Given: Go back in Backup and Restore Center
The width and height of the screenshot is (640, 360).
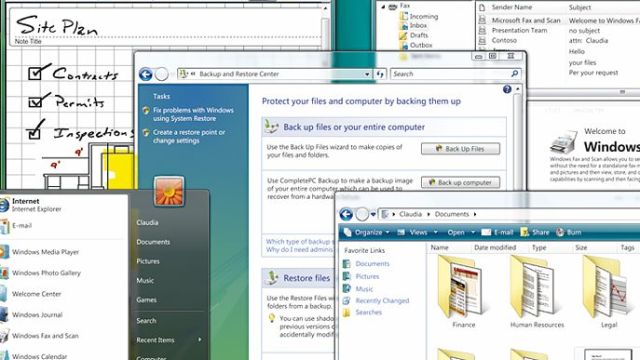Looking at the screenshot, I should [145, 74].
